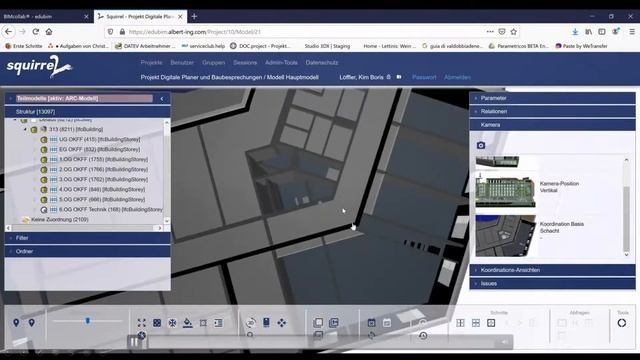Expand the Parameter panel
Viewport: 640px width, 360px height.
(x=552, y=98)
